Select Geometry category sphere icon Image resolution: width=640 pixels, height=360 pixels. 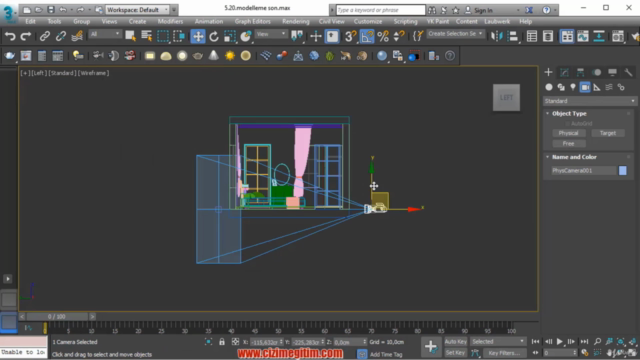click(549, 87)
